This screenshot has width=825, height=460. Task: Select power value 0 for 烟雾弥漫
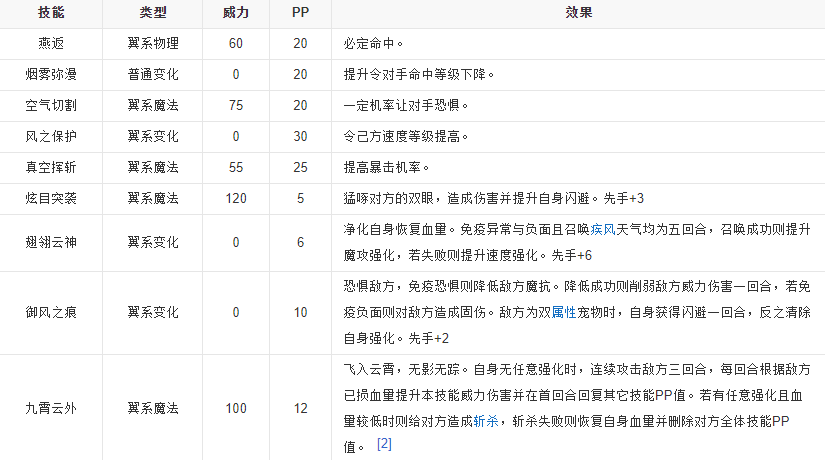pyautogui.click(x=236, y=74)
